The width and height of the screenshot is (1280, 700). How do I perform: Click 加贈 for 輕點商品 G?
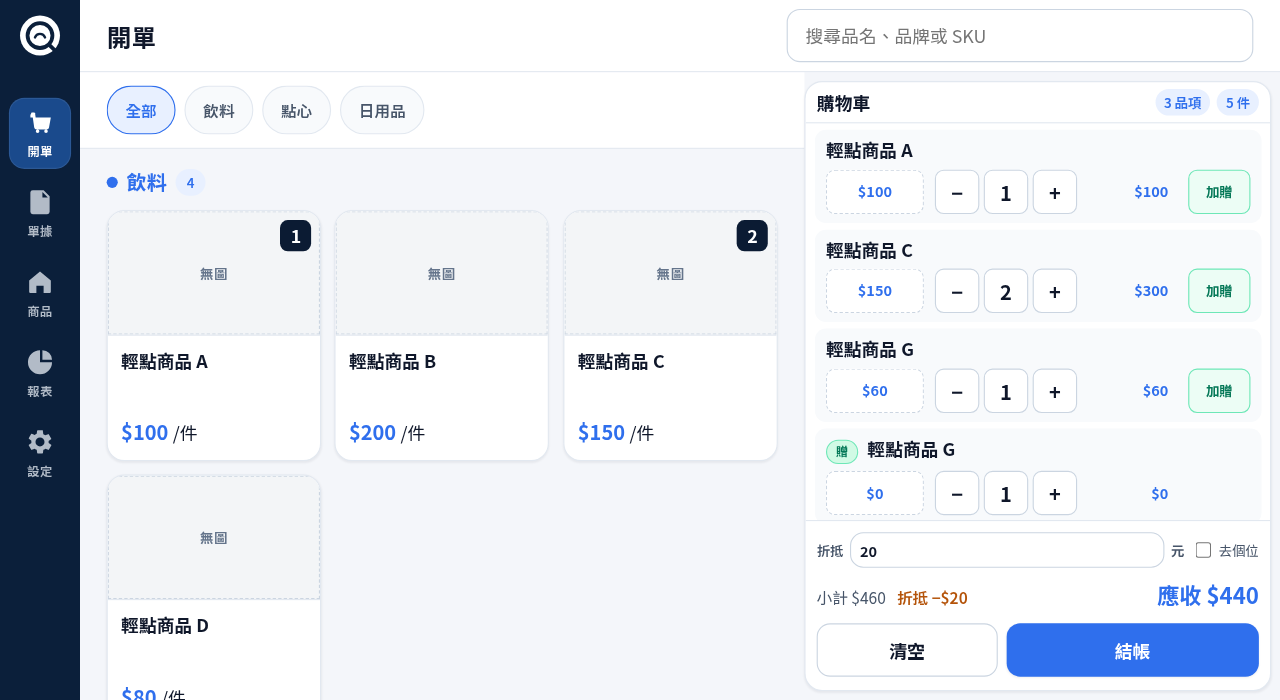click(1219, 391)
